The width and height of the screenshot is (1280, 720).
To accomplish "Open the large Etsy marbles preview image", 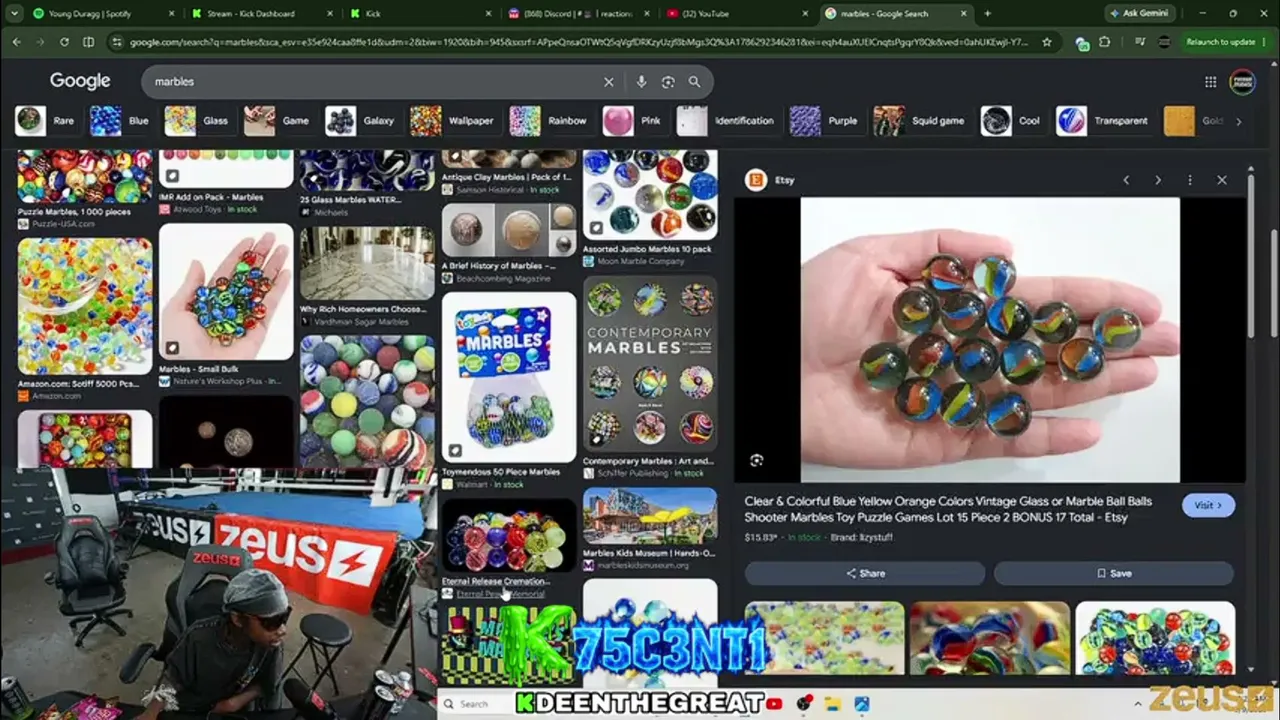I will pyautogui.click(x=990, y=340).
